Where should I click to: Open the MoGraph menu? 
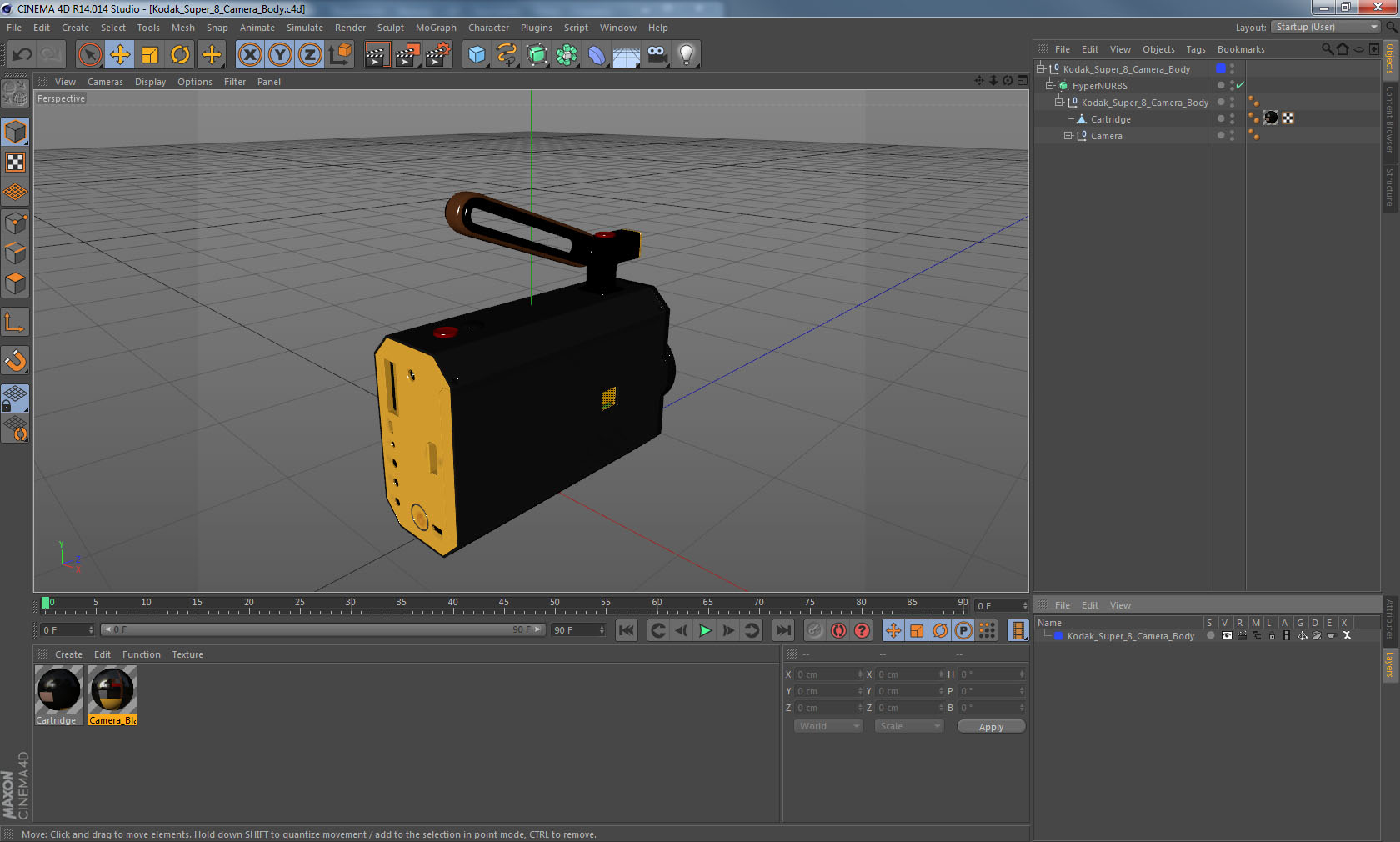(436, 28)
